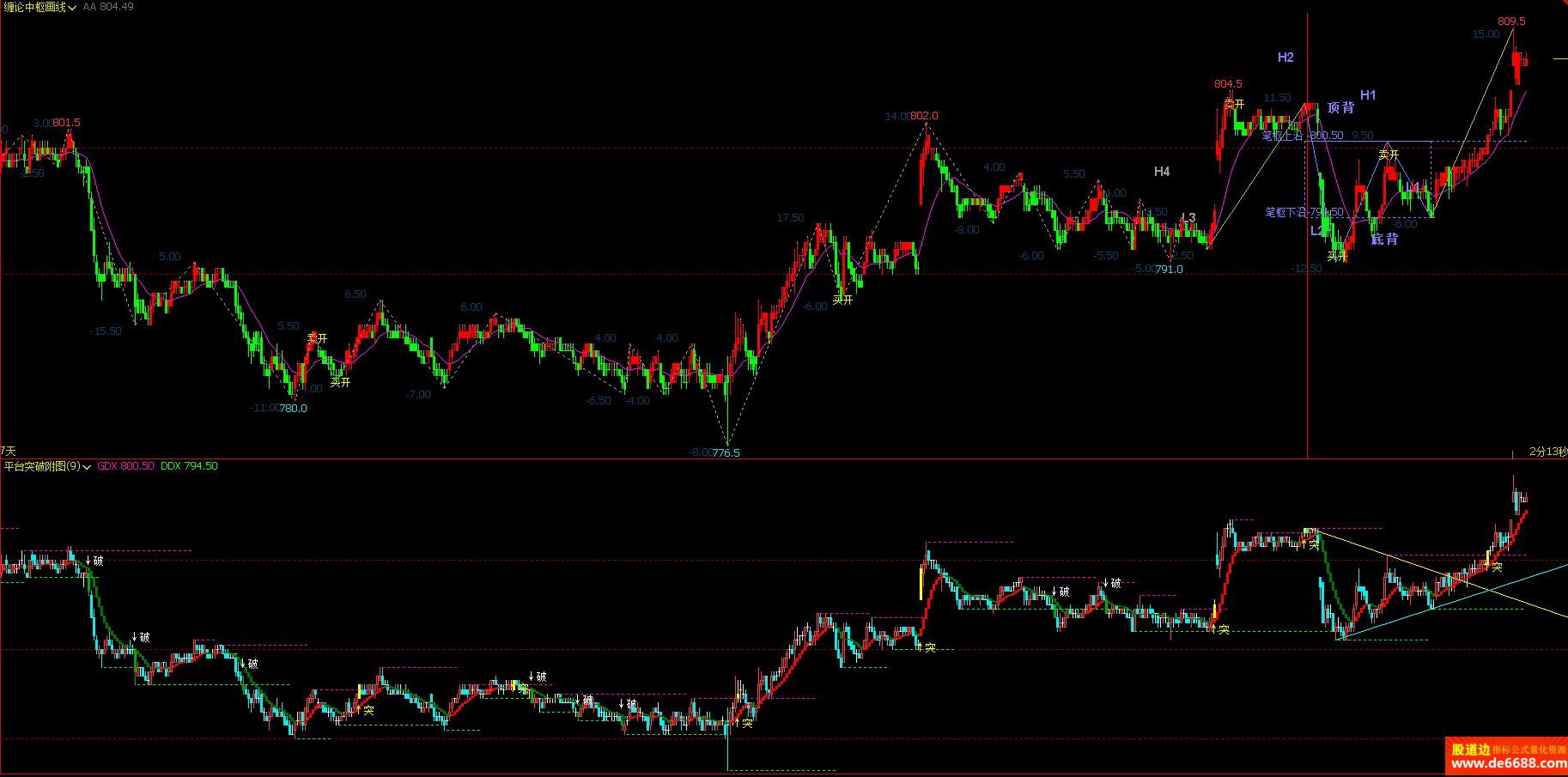
Task: Open the www.de6688.com watermark link
Action: (1508, 763)
